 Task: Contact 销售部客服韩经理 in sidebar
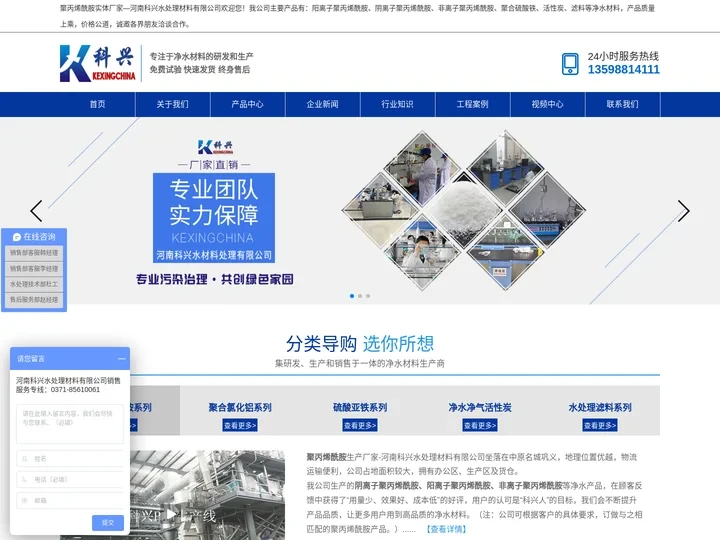point(34,253)
